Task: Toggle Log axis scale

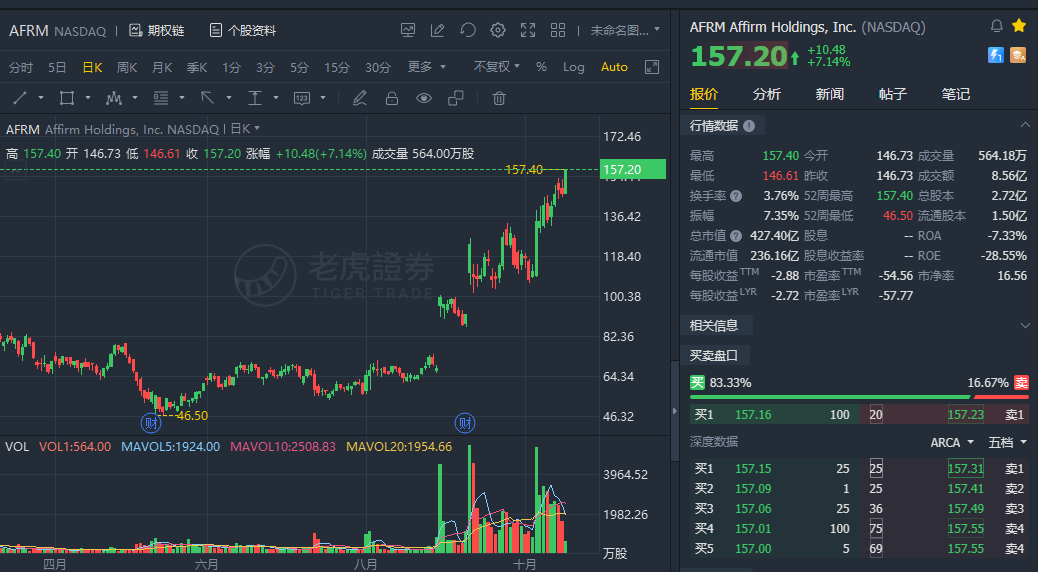Action: pos(573,67)
